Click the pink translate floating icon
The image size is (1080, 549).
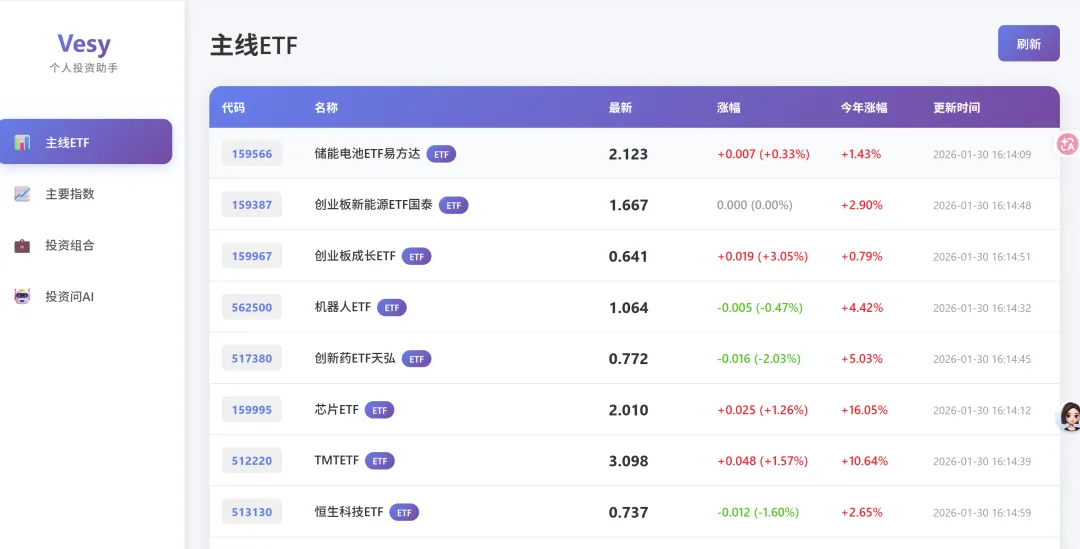(1068, 144)
